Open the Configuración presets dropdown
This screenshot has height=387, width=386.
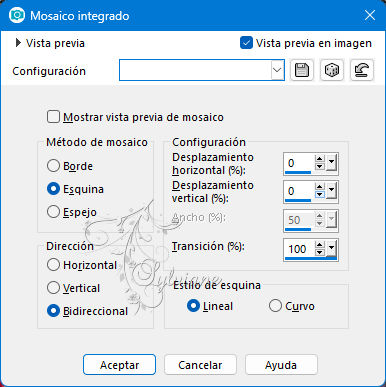[x=277, y=70]
